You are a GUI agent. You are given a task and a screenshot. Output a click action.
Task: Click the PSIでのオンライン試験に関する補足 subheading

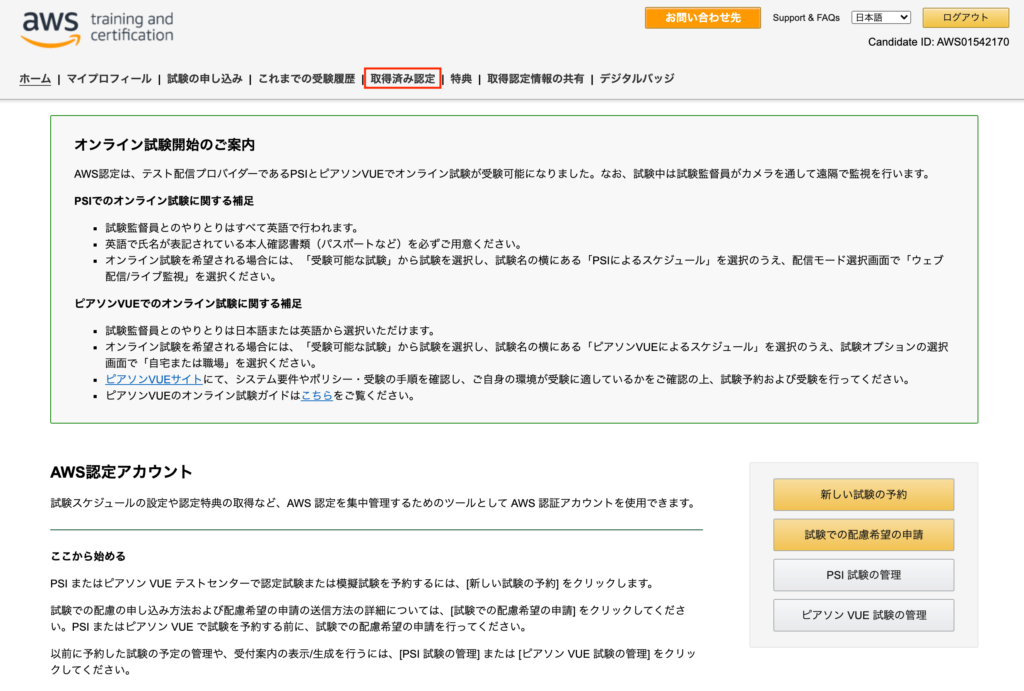point(164,201)
